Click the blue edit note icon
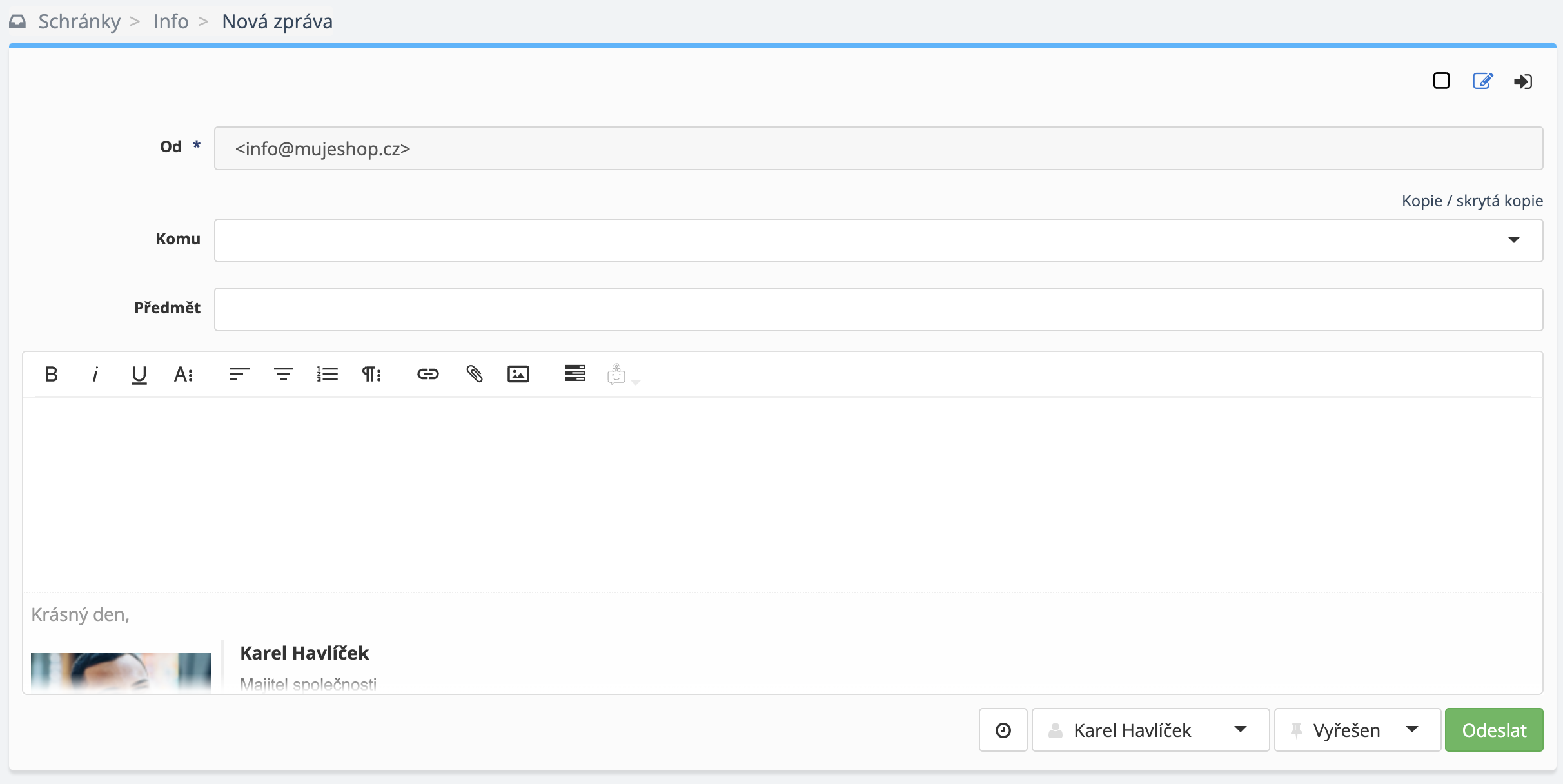Viewport: 1563px width, 784px height. pyautogui.click(x=1482, y=81)
